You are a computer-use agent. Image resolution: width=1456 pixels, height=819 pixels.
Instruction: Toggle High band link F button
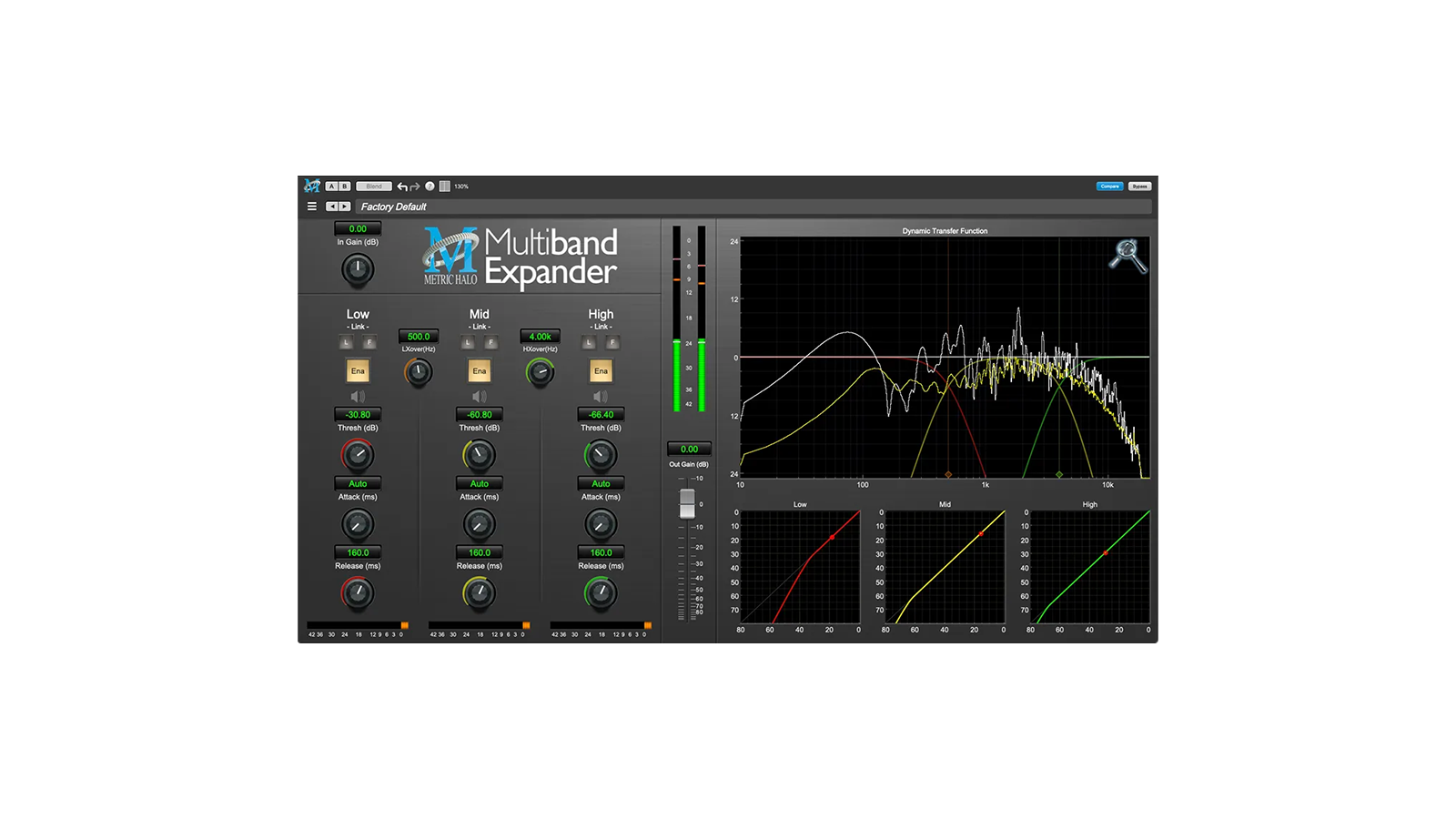click(612, 342)
